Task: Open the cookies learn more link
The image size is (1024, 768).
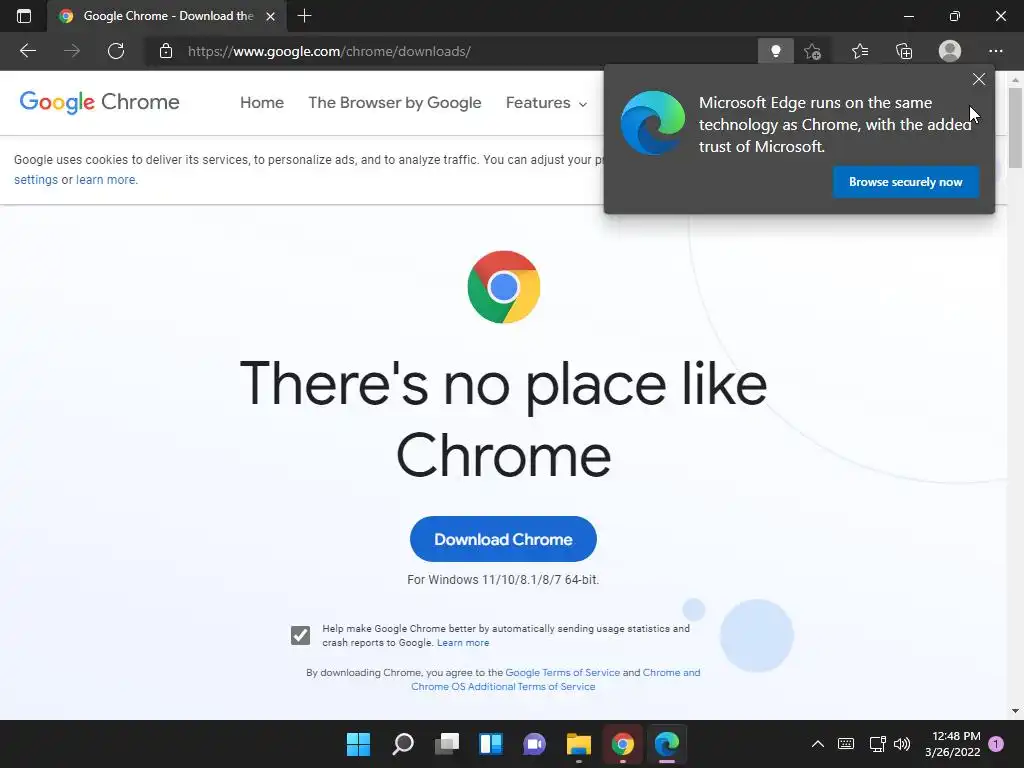Action: (106, 180)
